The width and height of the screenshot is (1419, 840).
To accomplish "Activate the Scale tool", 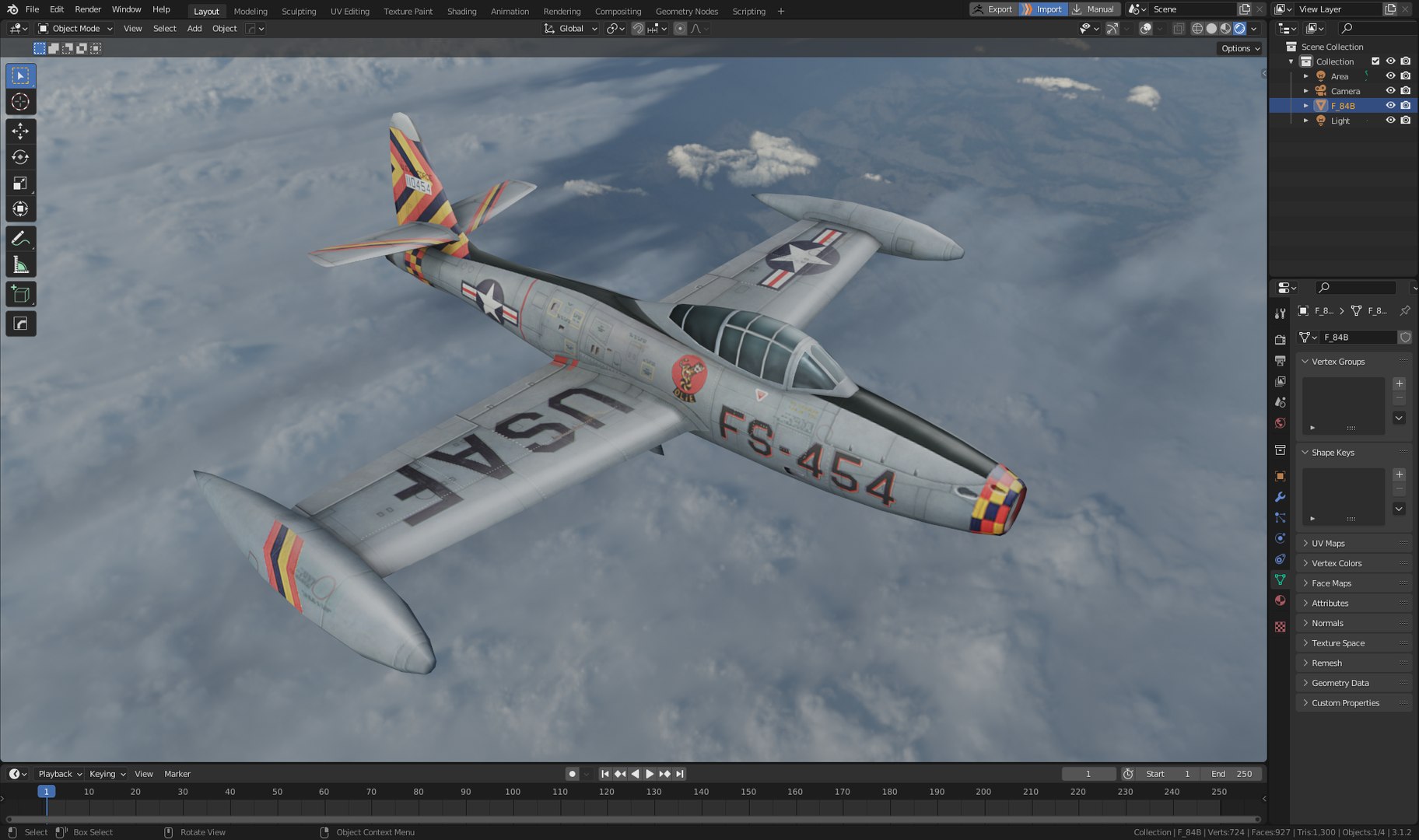I will pos(20,184).
